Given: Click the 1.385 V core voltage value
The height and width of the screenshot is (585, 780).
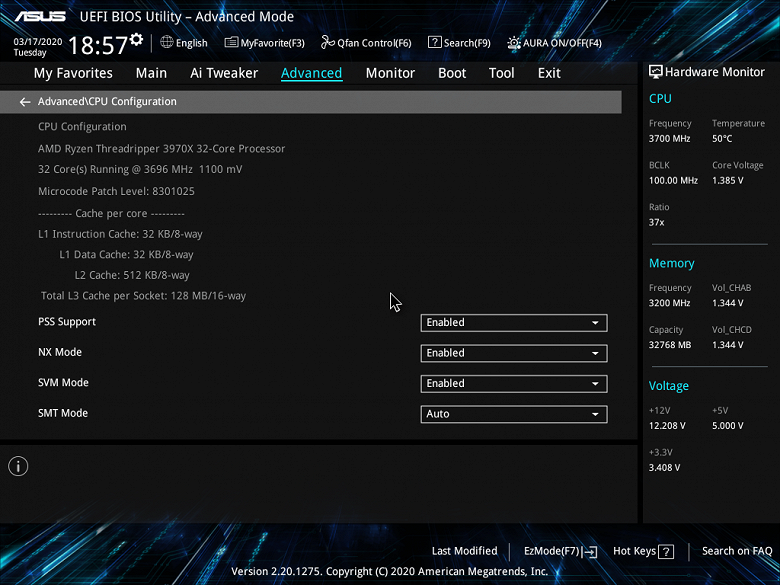Looking at the screenshot, I should 727,181.
